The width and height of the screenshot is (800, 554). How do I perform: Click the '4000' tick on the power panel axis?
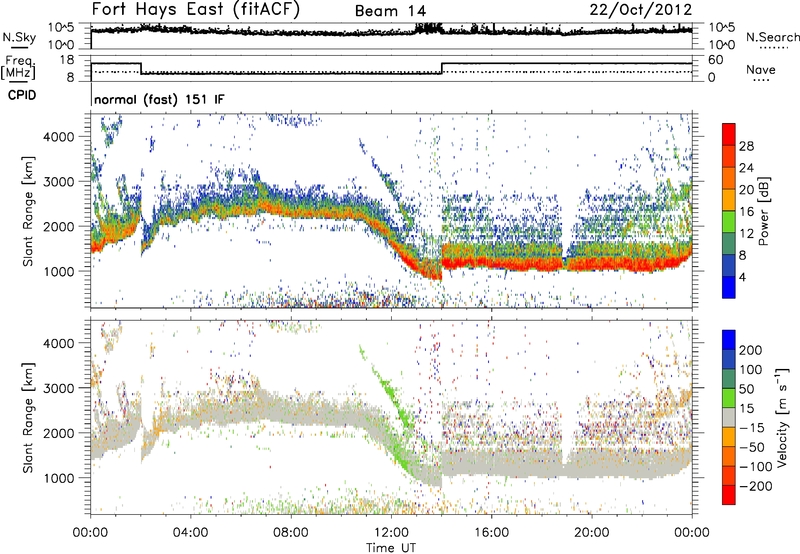pos(58,137)
